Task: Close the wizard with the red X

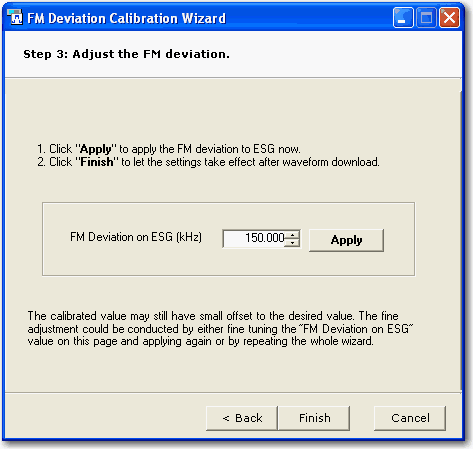Action: pyautogui.click(x=449, y=18)
